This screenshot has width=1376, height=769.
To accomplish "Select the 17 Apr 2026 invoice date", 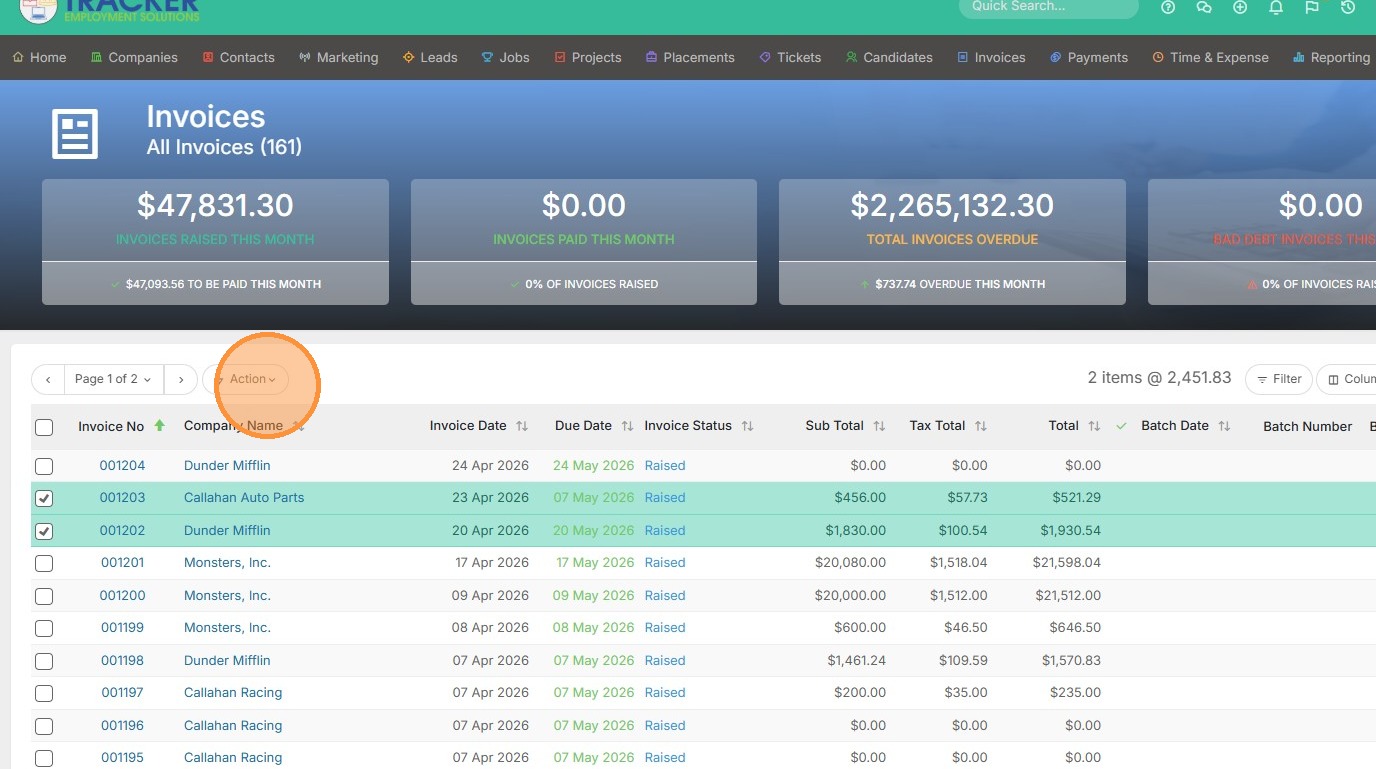I will (x=492, y=562).
